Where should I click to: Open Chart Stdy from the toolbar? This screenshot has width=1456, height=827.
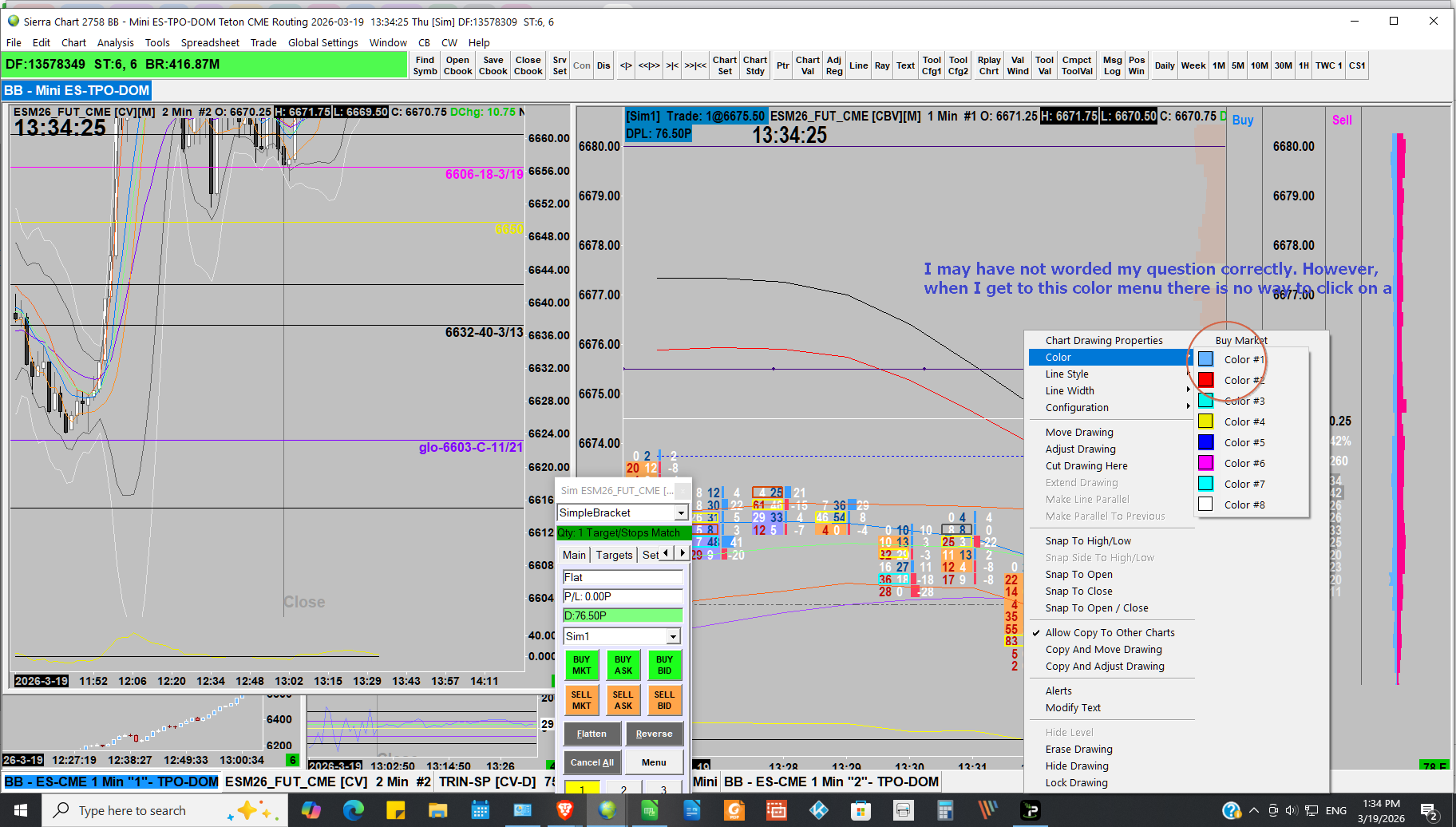click(755, 65)
